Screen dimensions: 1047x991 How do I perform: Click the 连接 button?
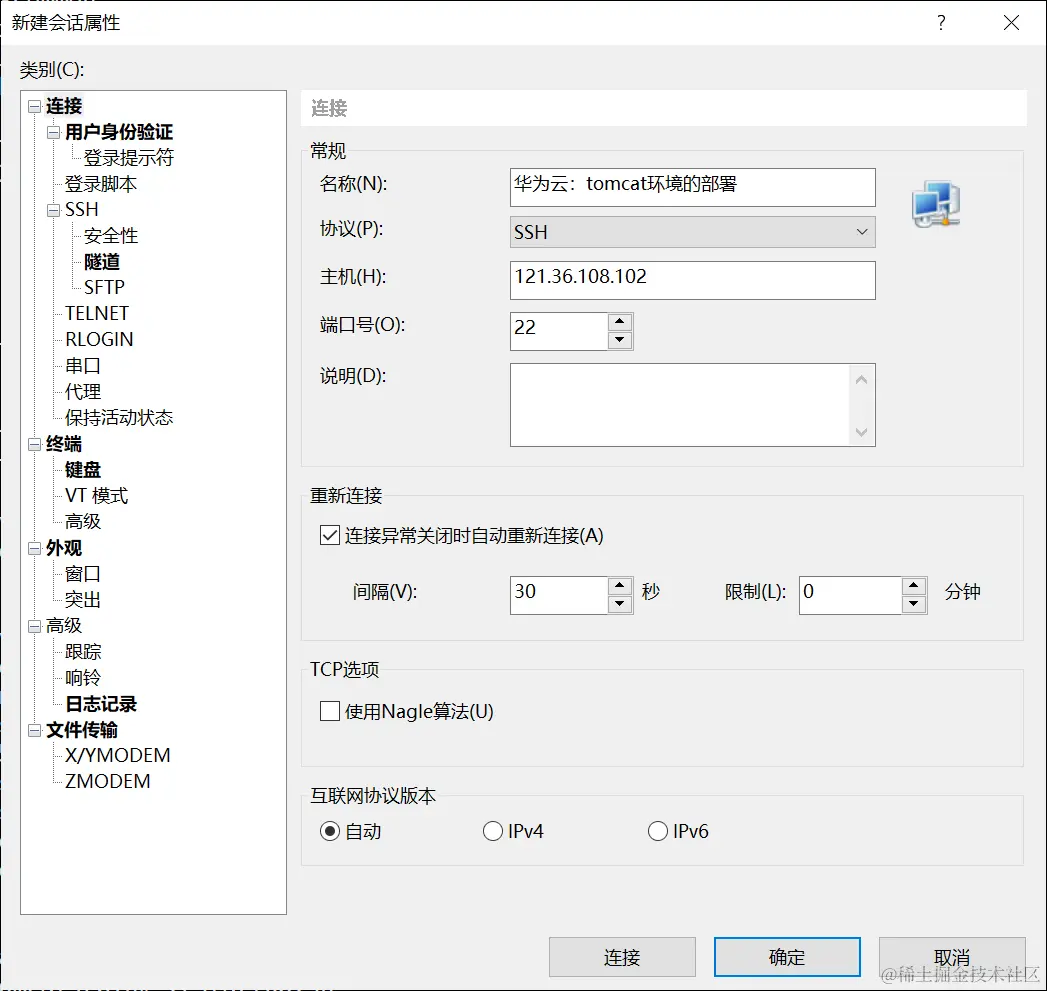pyautogui.click(x=622, y=956)
